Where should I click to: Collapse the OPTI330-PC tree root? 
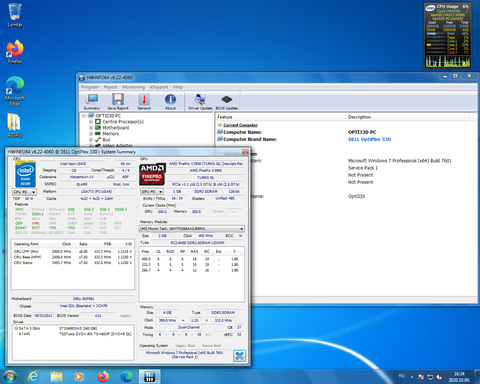pyautogui.click(x=84, y=116)
